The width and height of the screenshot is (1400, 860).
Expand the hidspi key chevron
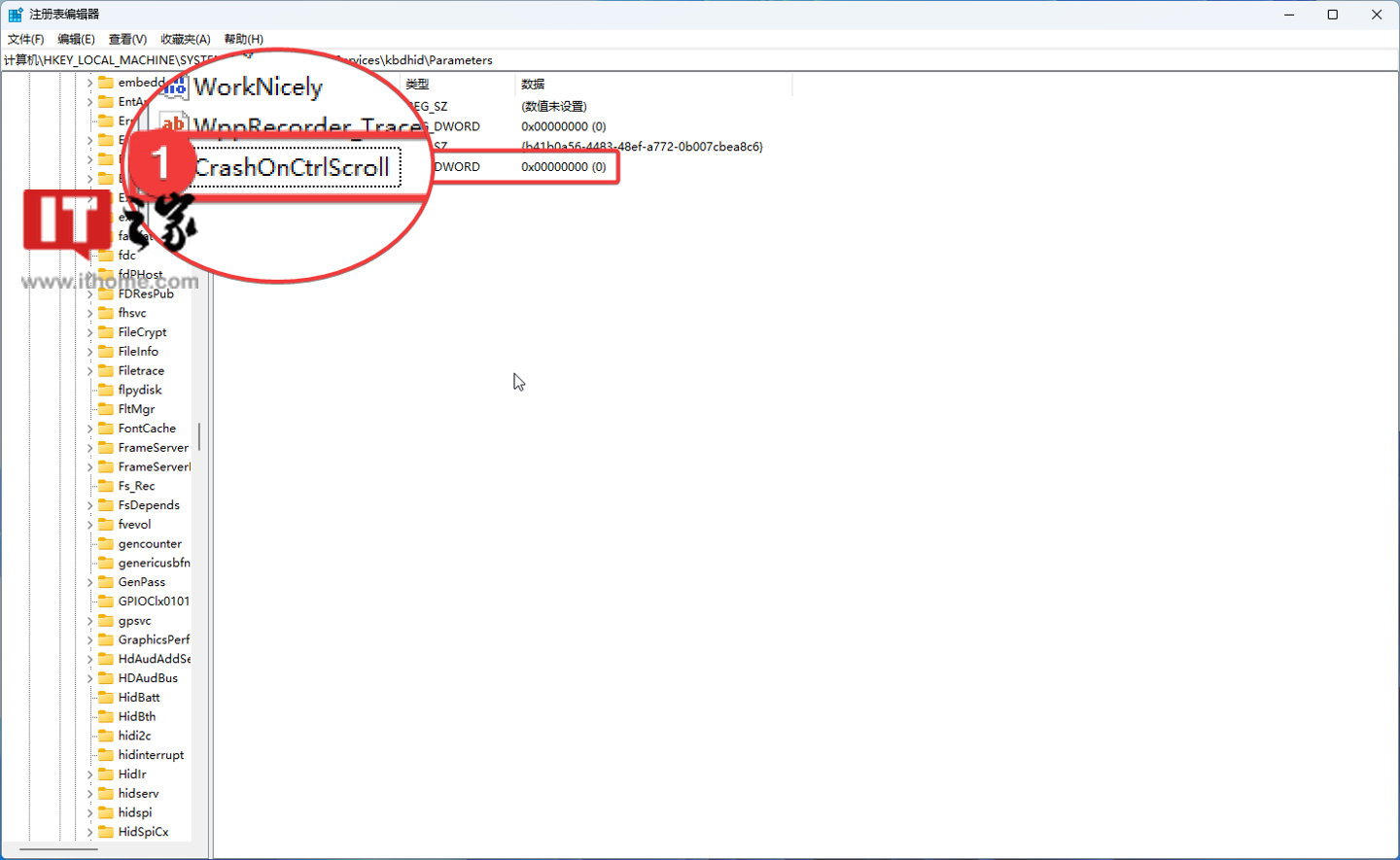pyautogui.click(x=89, y=812)
